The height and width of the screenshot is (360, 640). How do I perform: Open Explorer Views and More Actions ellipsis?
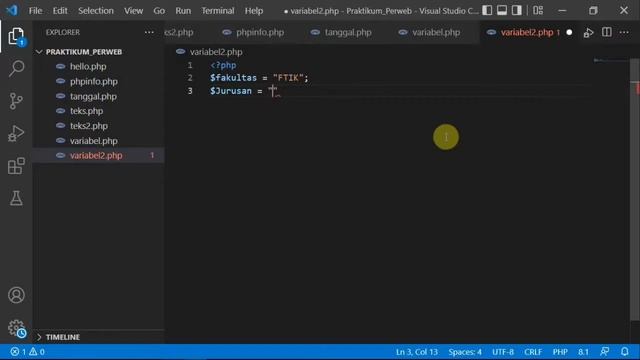(149, 32)
